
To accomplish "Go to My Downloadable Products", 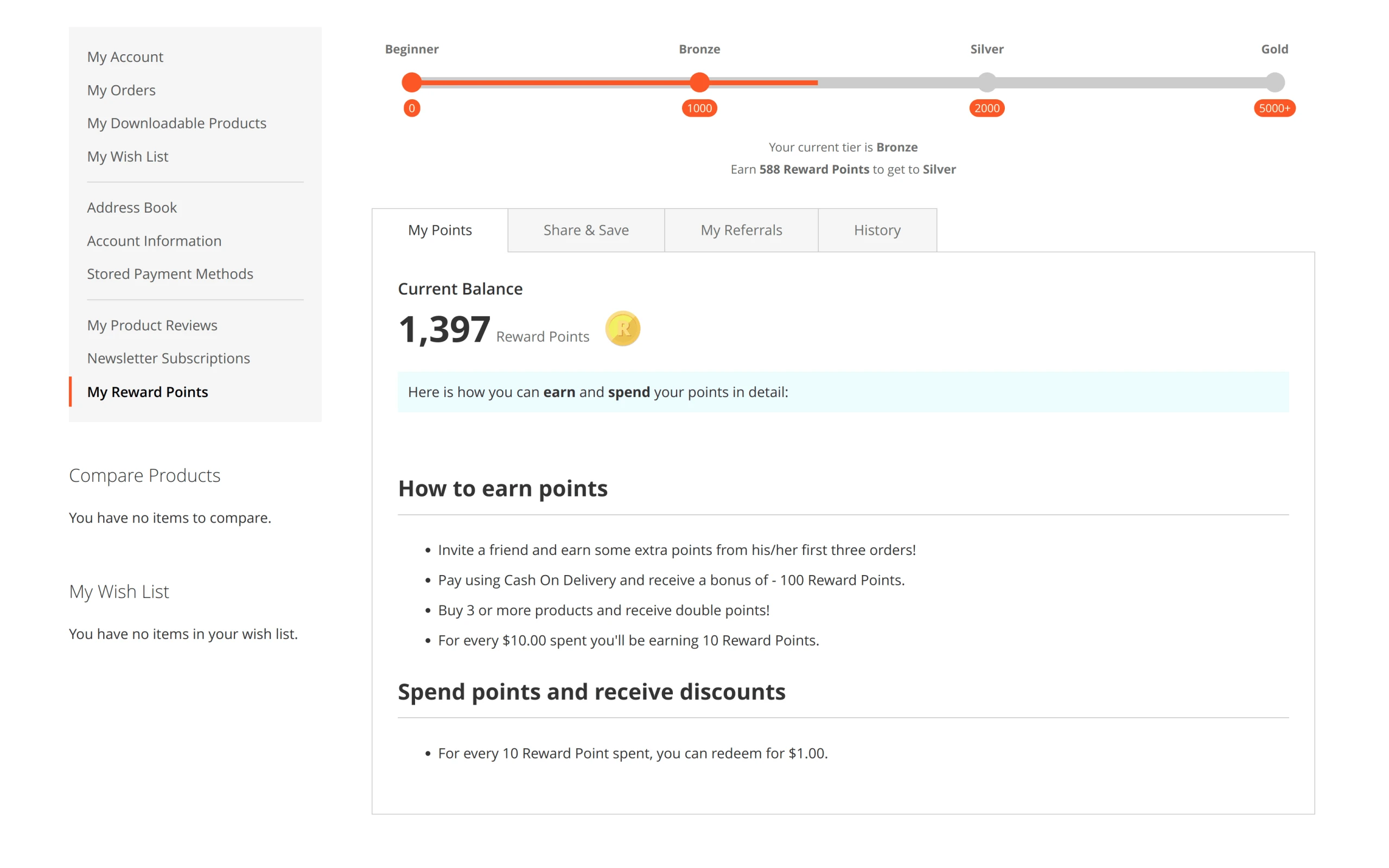I will click(177, 123).
